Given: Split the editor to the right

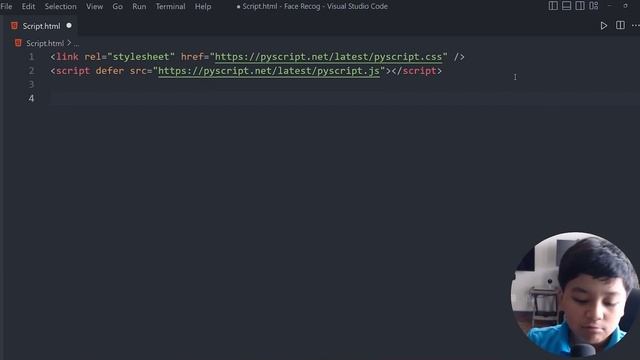Looking at the screenshot, I should 620,25.
